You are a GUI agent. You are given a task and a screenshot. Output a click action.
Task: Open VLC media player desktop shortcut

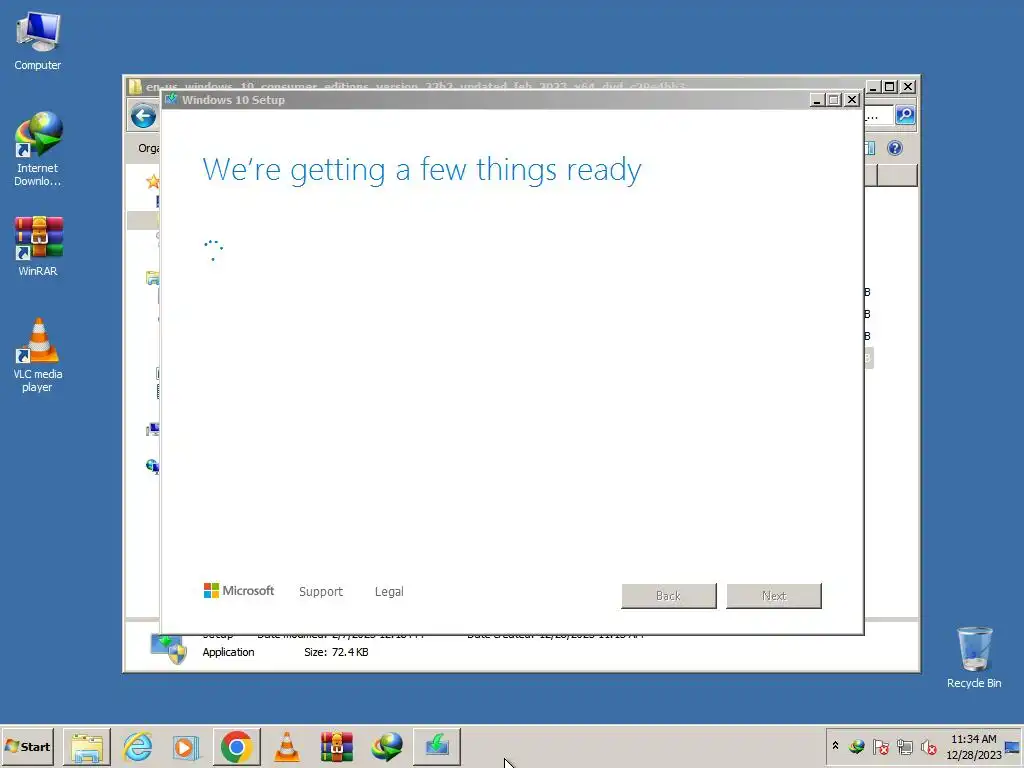pos(37,355)
